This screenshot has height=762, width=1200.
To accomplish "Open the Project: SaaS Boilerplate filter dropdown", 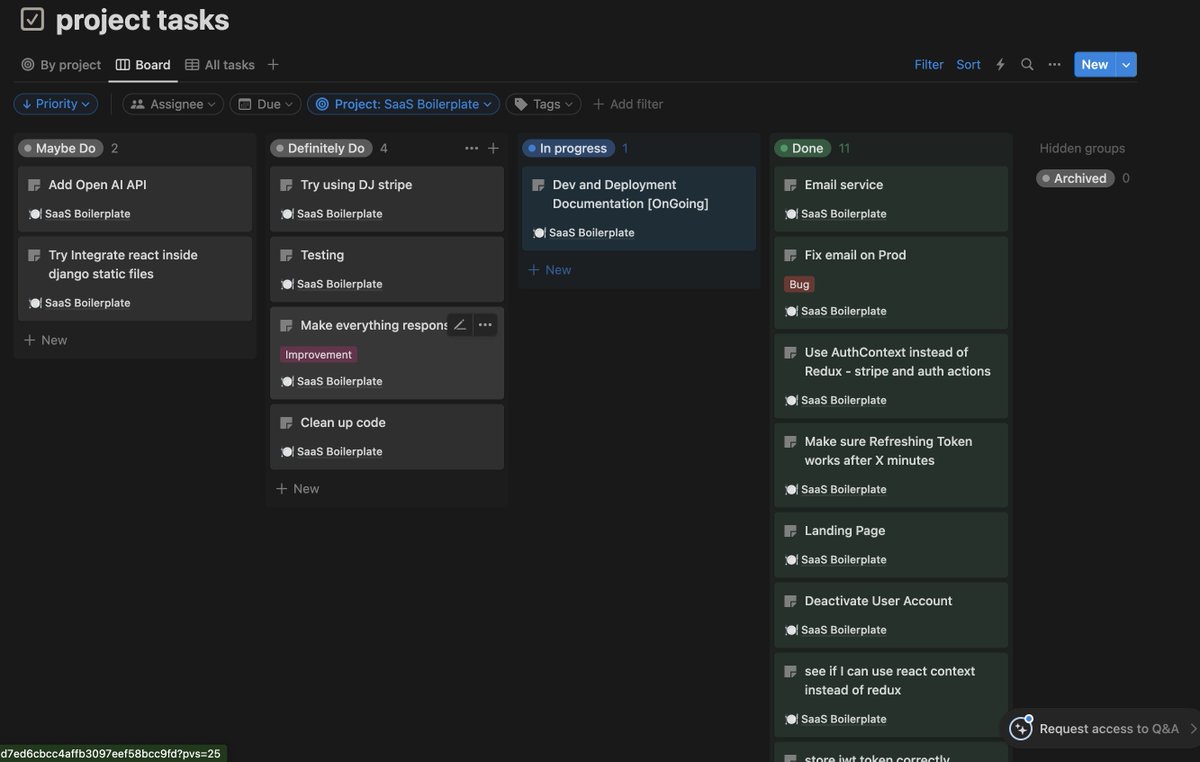I will tap(404, 104).
